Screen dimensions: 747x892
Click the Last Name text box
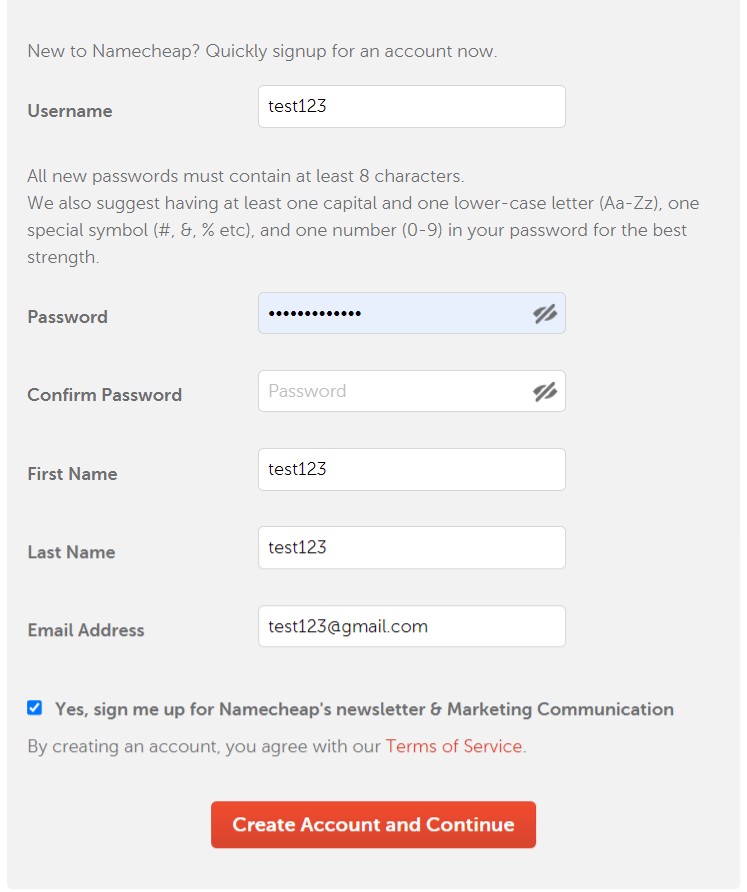(x=411, y=547)
